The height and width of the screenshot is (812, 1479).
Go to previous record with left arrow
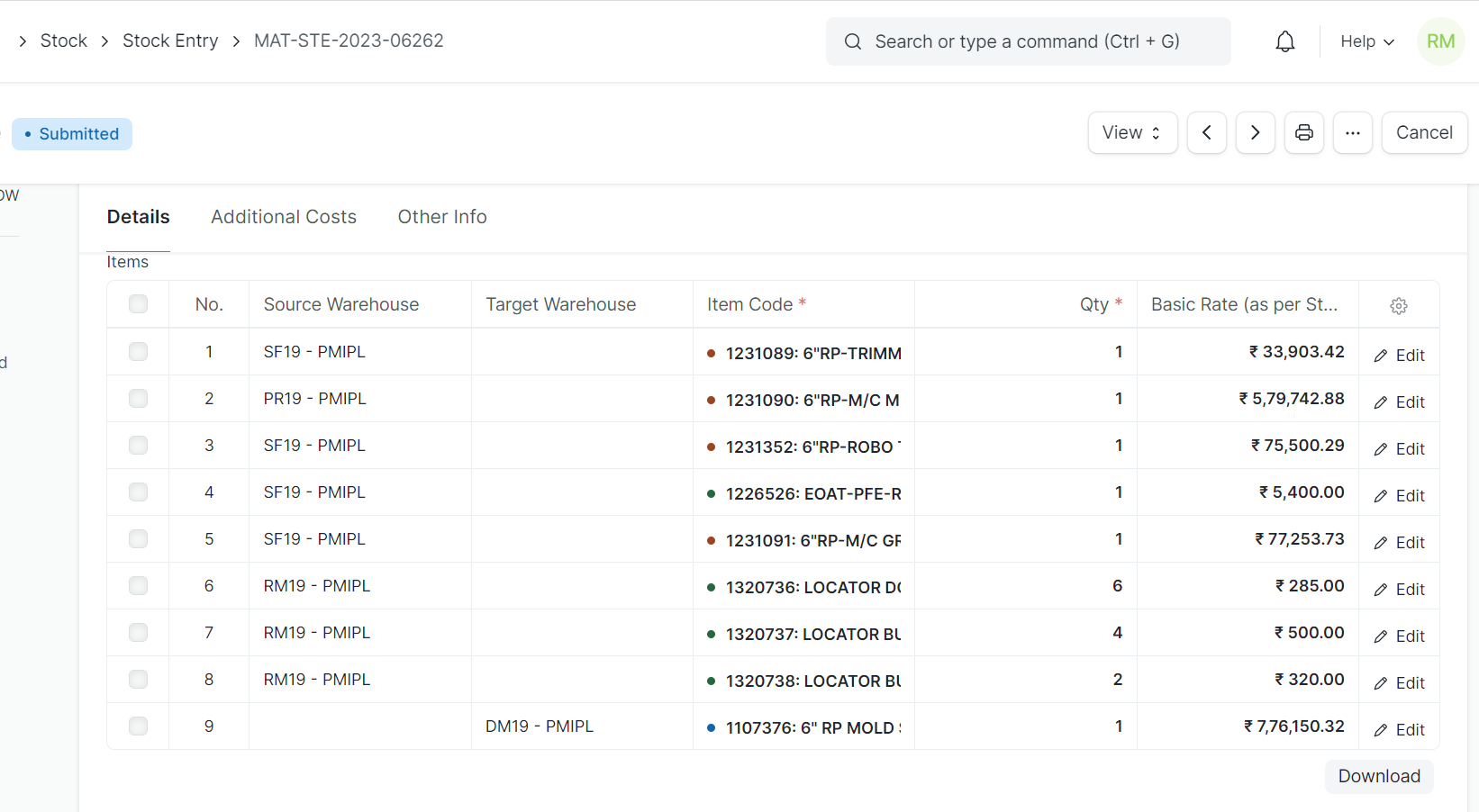point(1207,132)
